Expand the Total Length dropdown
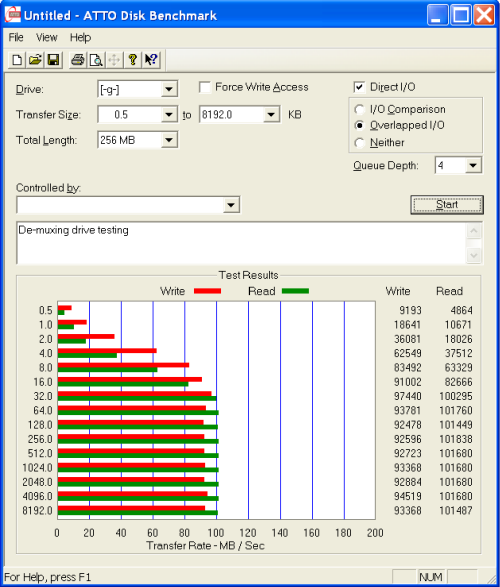The image size is (500, 587). pyautogui.click(x=169, y=140)
